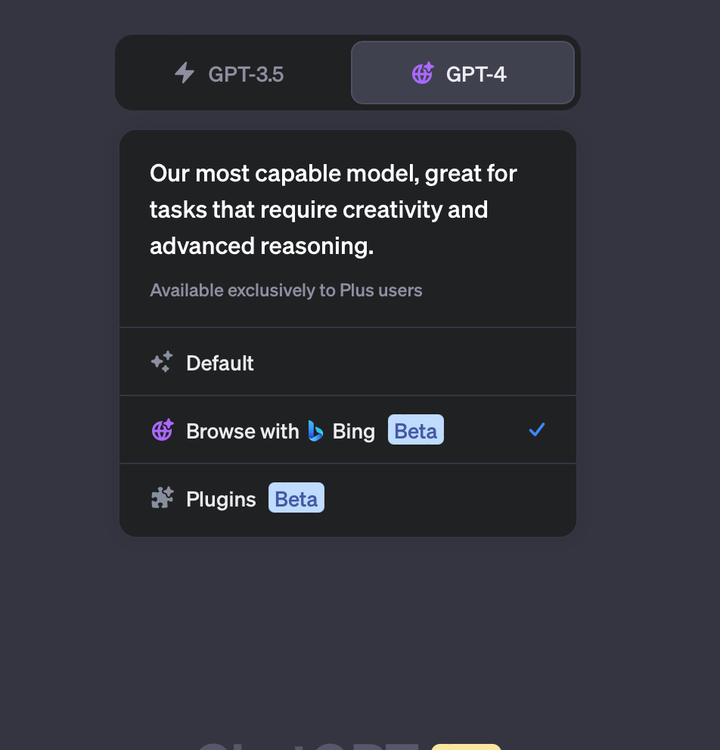
Task: Click the Beta badge next to Bing
Action: click(415, 431)
